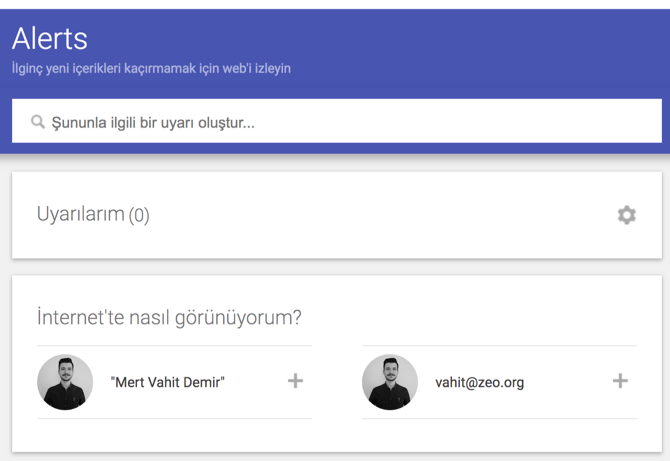670x461 pixels.
Task: Focus the "Şununla ilgili bir uyarı oluştur" field
Action: pyautogui.click(x=337, y=121)
